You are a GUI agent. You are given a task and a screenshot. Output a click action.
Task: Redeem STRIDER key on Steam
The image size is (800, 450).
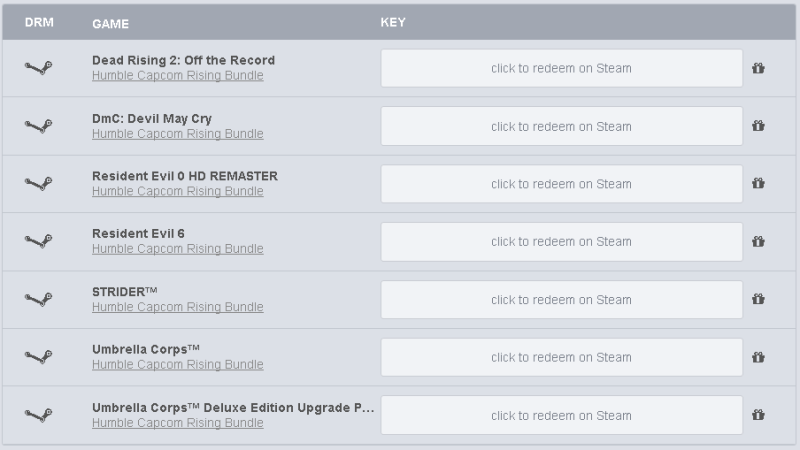click(561, 299)
